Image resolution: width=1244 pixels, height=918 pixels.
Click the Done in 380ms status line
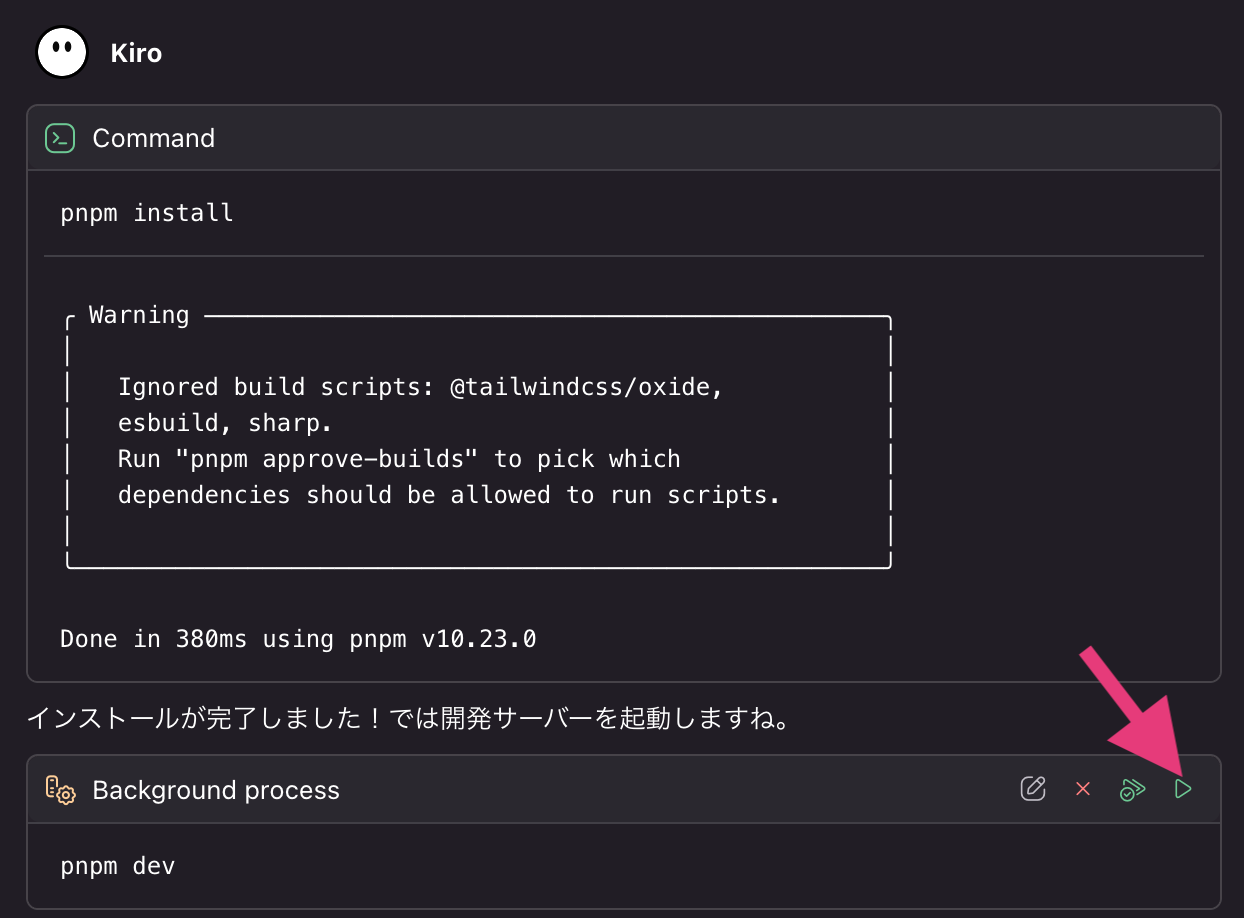[297, 638]
